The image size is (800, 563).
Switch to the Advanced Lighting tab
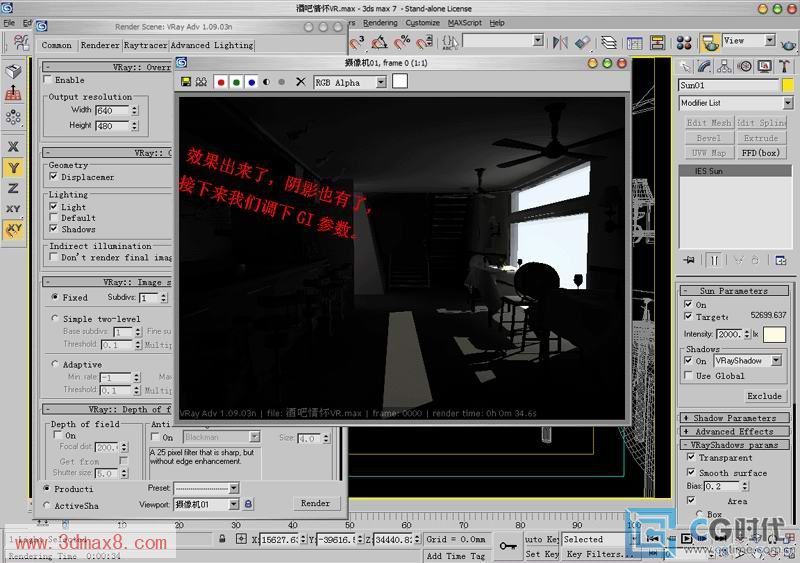pos(212,45)
